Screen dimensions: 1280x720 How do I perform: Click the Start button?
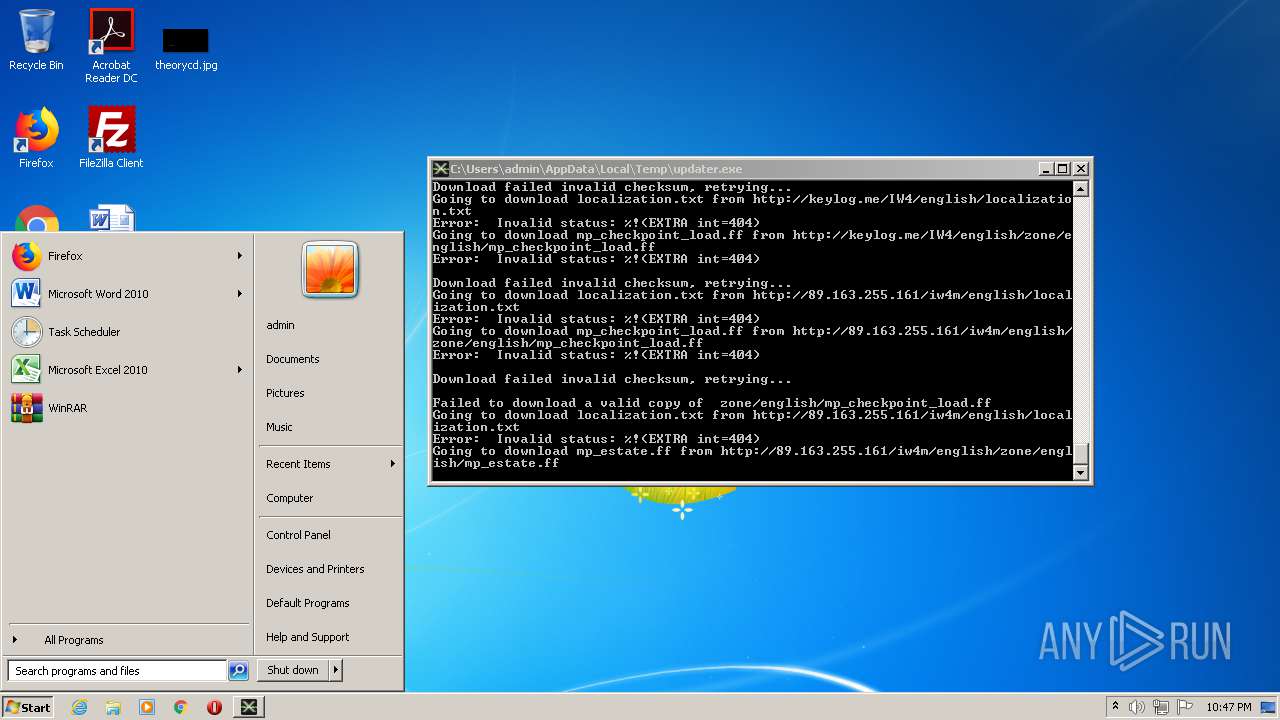(x=28, y=707)
